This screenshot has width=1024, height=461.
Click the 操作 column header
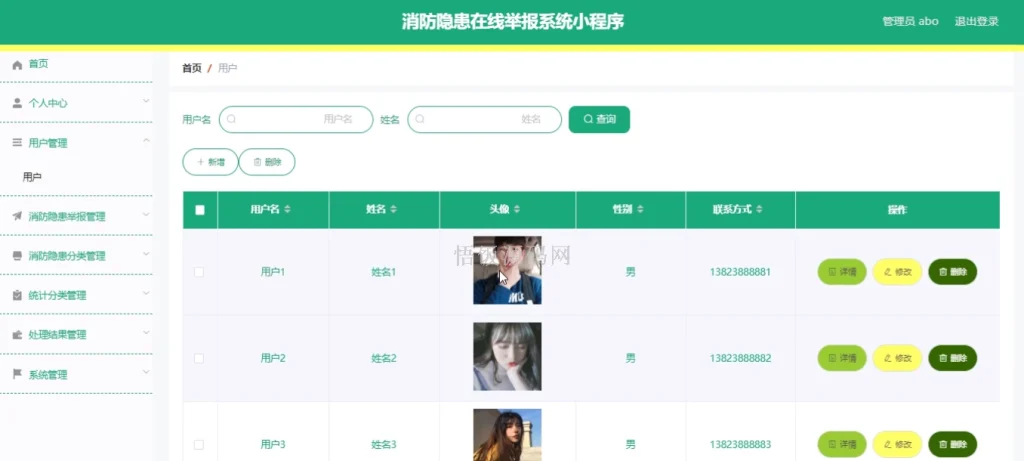coord(897,210)
